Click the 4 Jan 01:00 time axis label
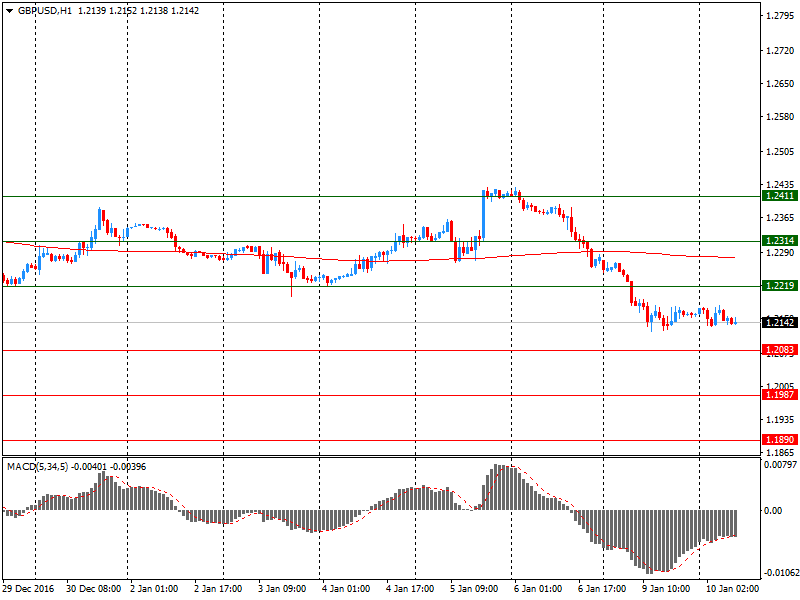800x600 pixels. pyautogui.click(x=346, y=589)
